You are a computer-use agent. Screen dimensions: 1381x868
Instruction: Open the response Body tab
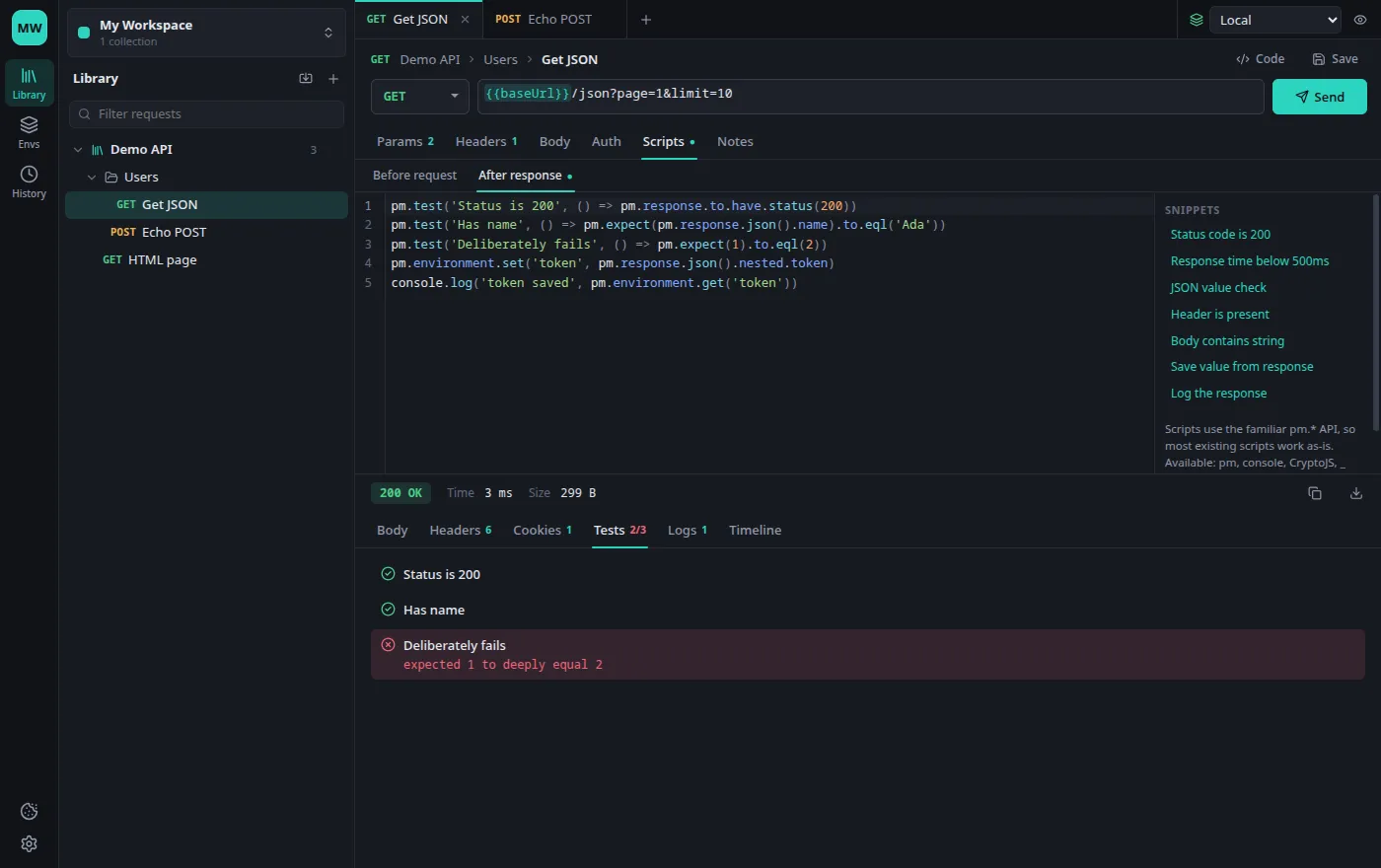point(393,531)
